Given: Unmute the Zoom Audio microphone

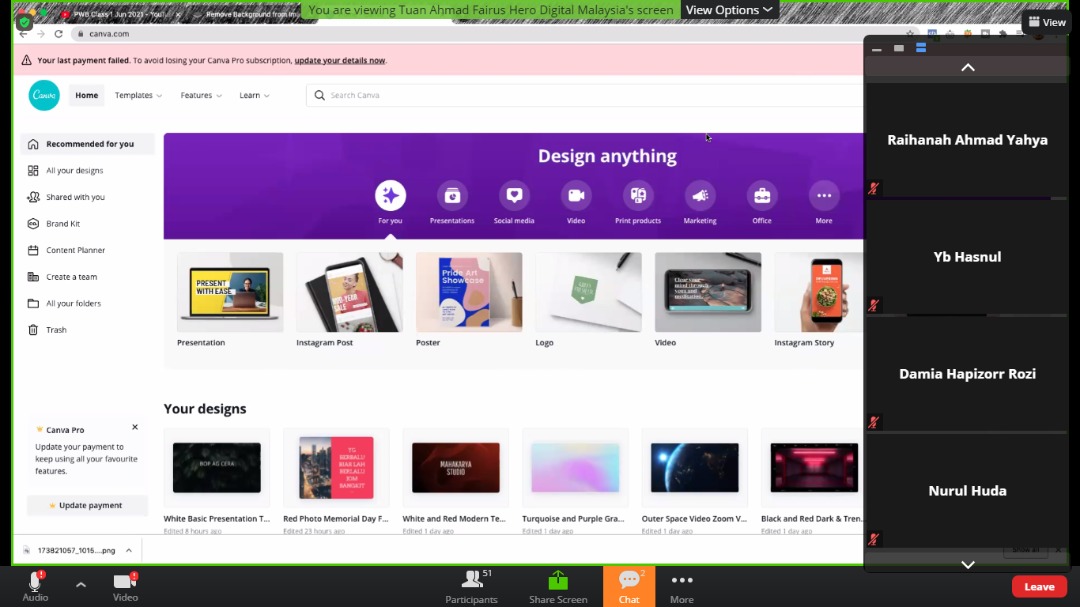Looking at the screenshot, I should [x=35, y=586].
